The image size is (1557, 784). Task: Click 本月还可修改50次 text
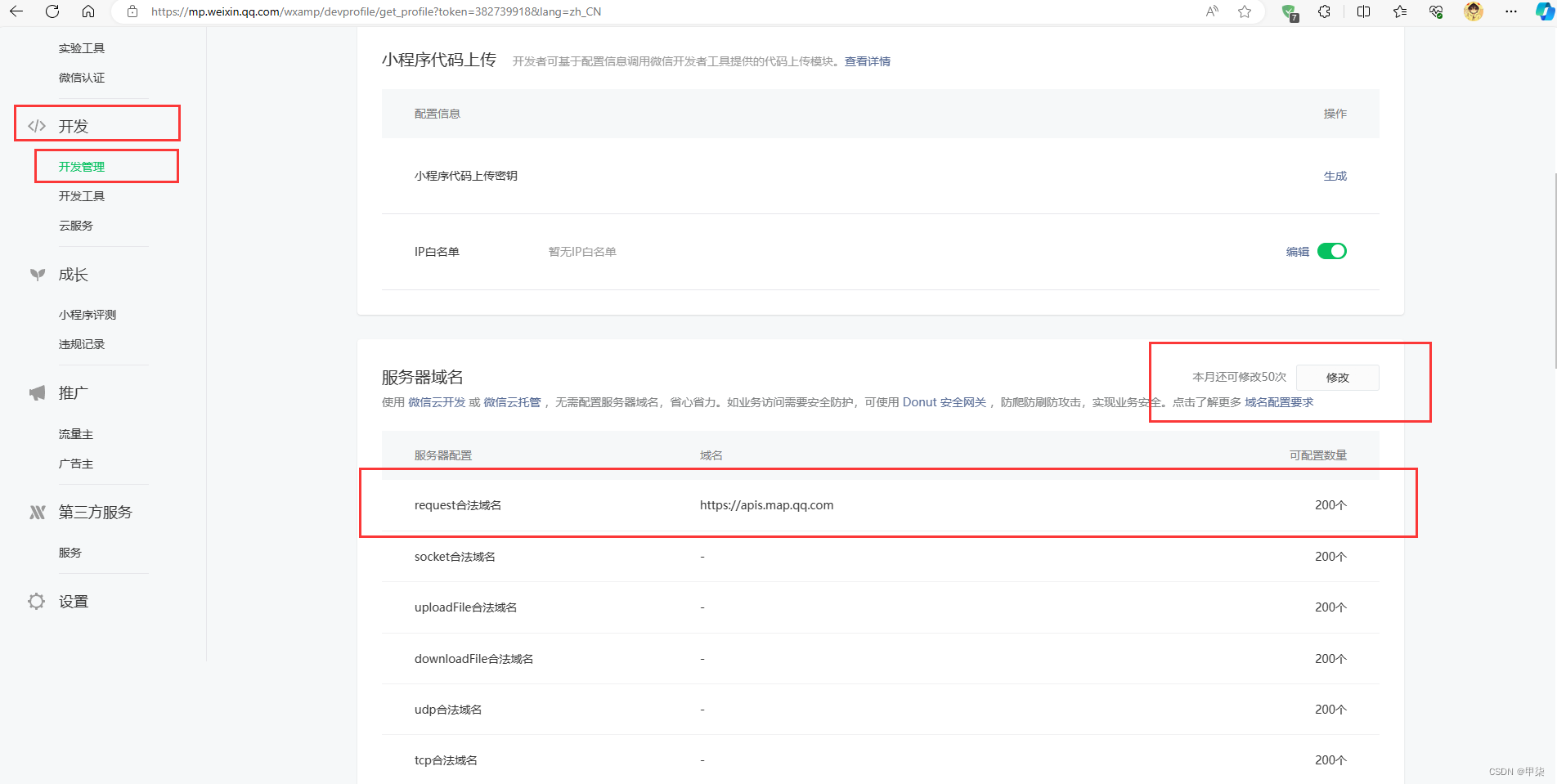(x=1240, y=378)
